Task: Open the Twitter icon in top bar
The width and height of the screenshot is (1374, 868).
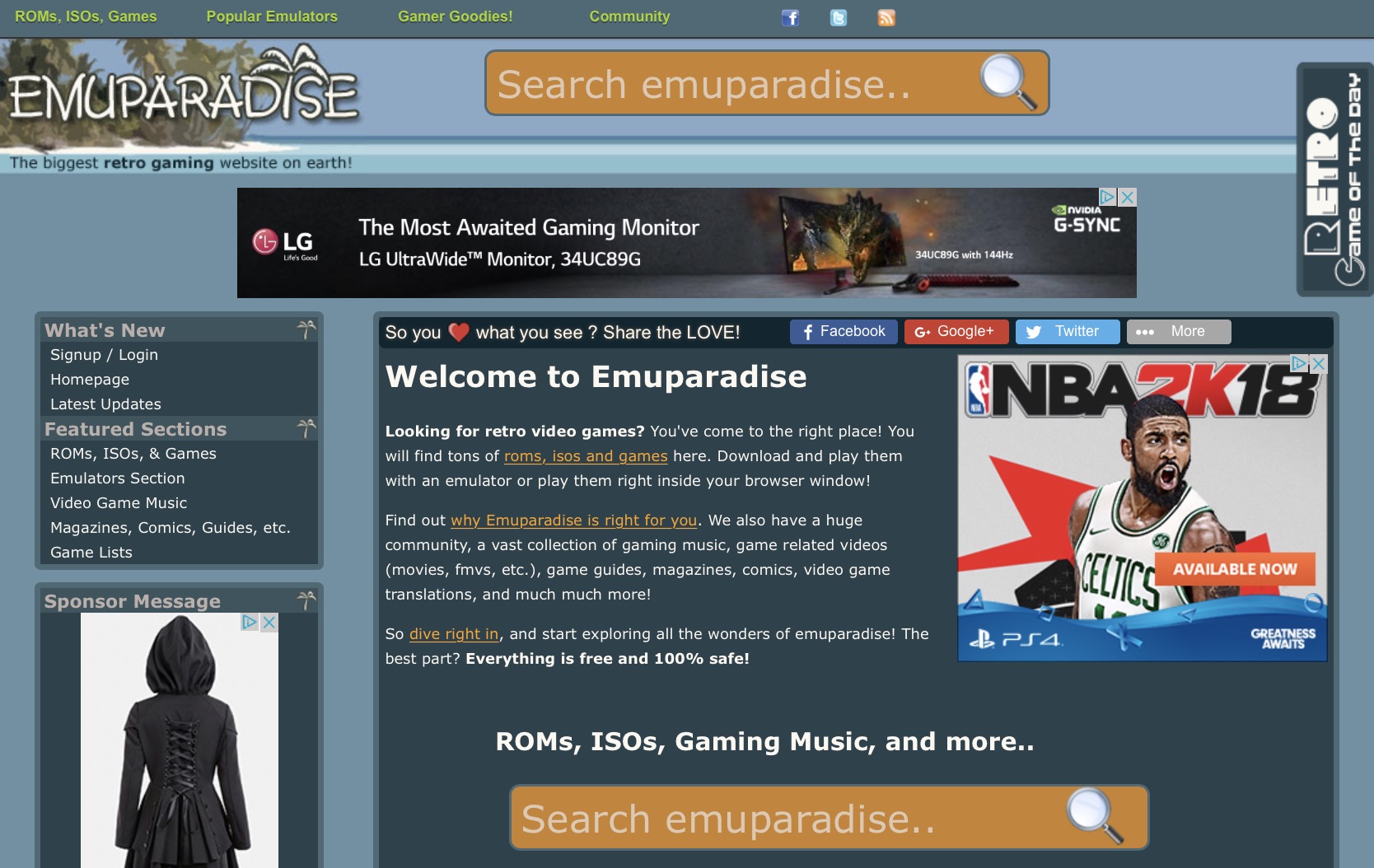Action: (x=838, y=17)
